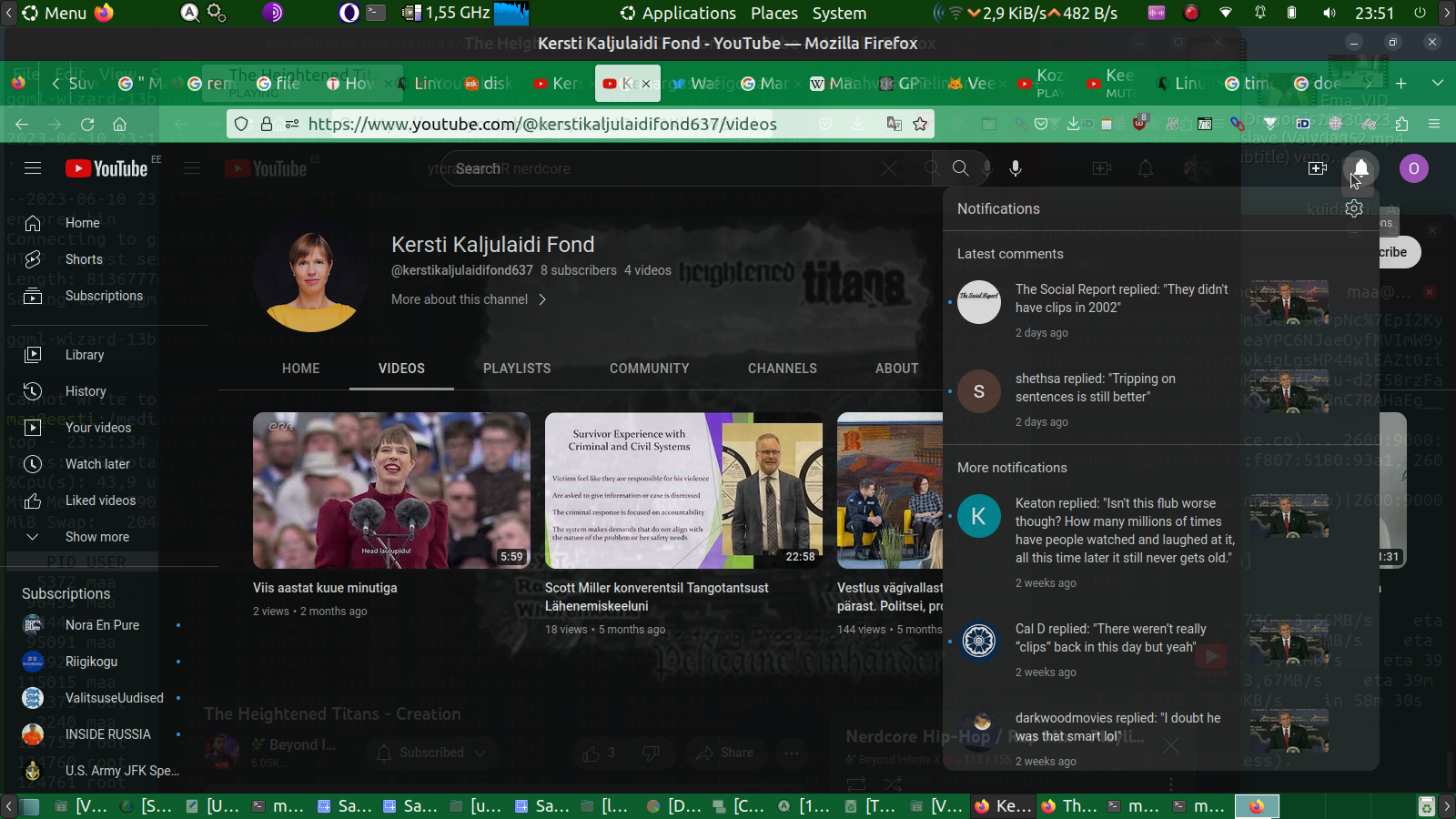This screenshot has height=819, width=1456.
Task: Open the ABOUT tab
Action: [x=897, y=369]
